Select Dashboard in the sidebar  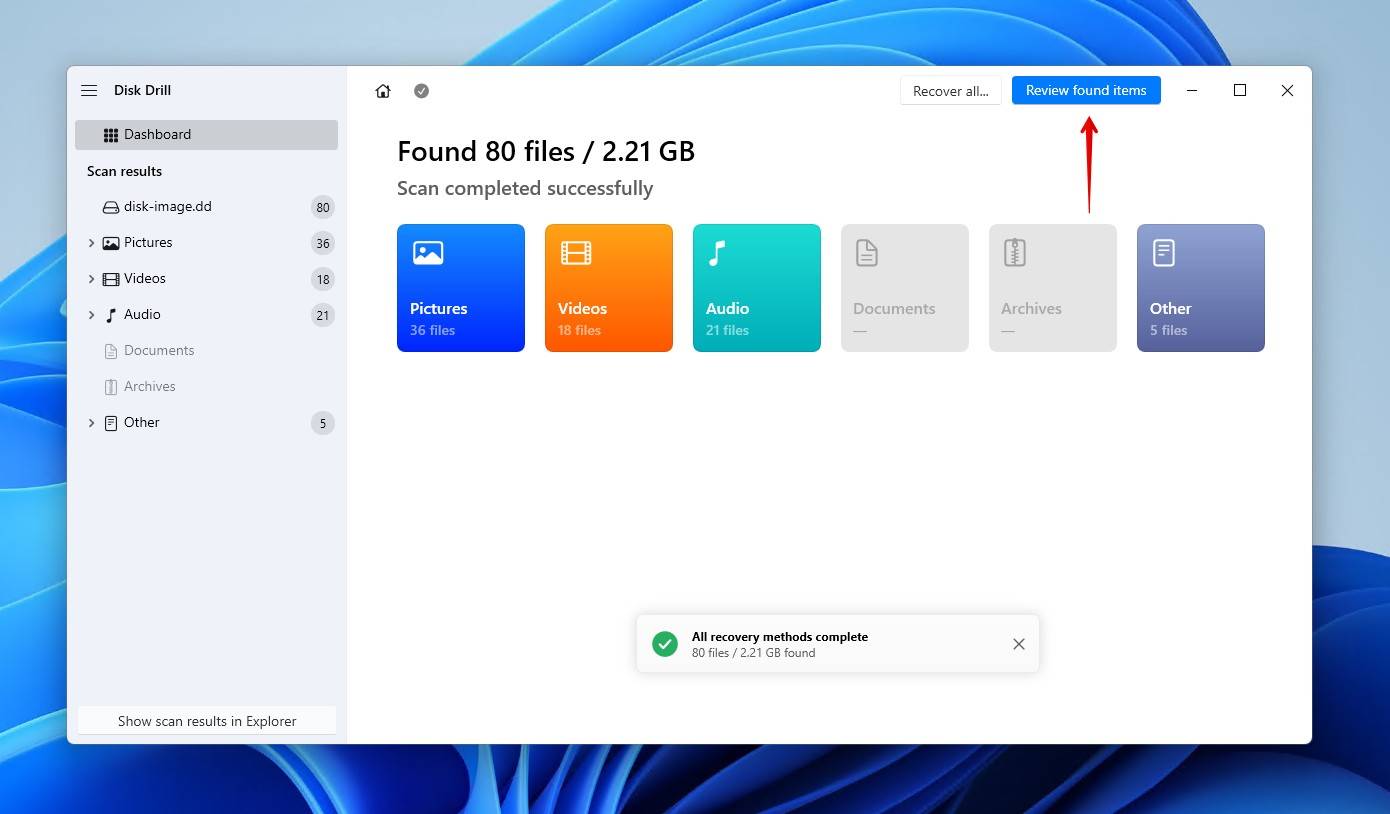[206, 135]
